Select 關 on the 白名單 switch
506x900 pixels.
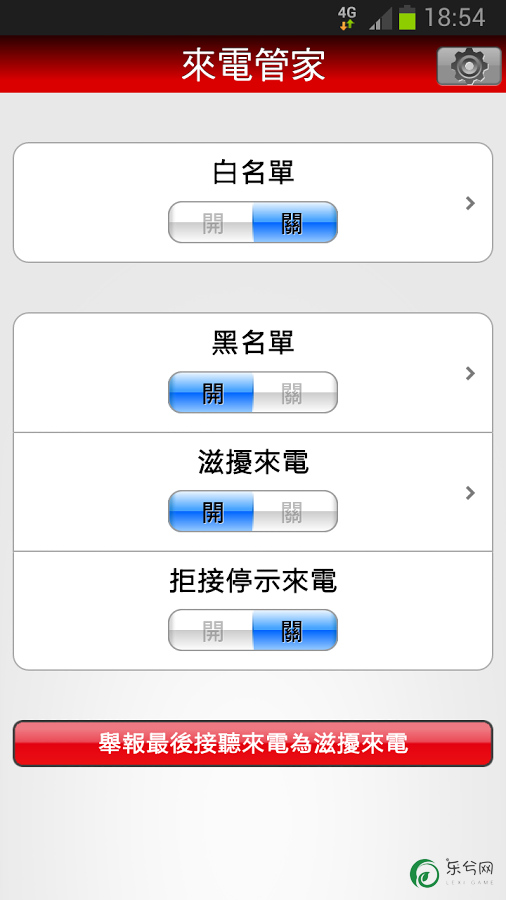[295, 222]
